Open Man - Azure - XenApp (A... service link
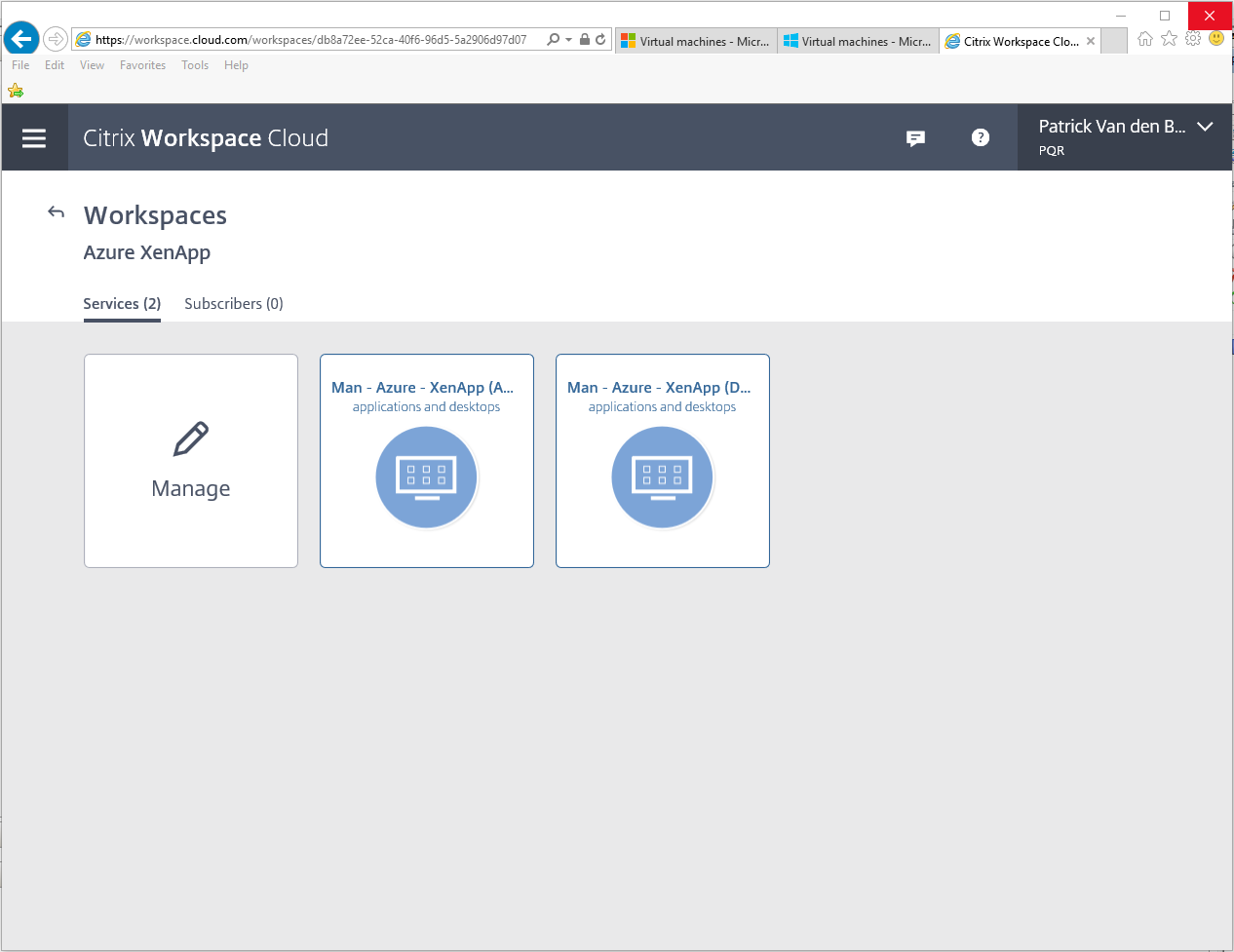 [x=423, y=388]
